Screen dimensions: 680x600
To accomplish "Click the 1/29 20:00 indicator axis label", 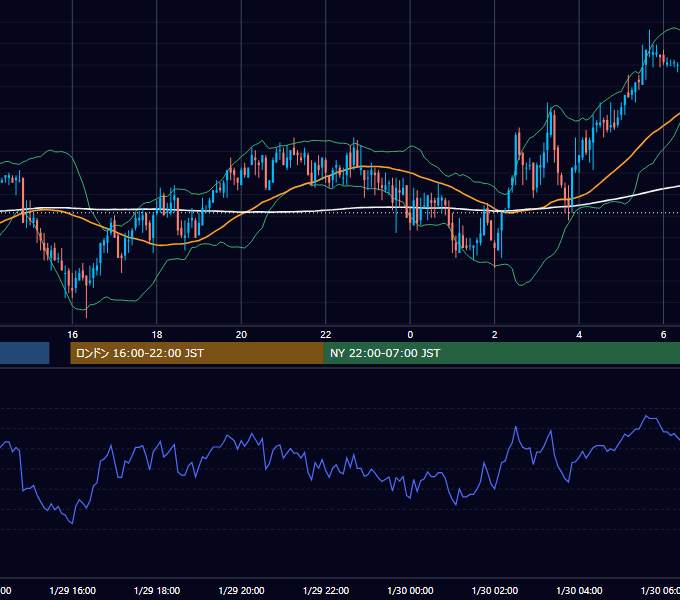I will click(241, 590).
